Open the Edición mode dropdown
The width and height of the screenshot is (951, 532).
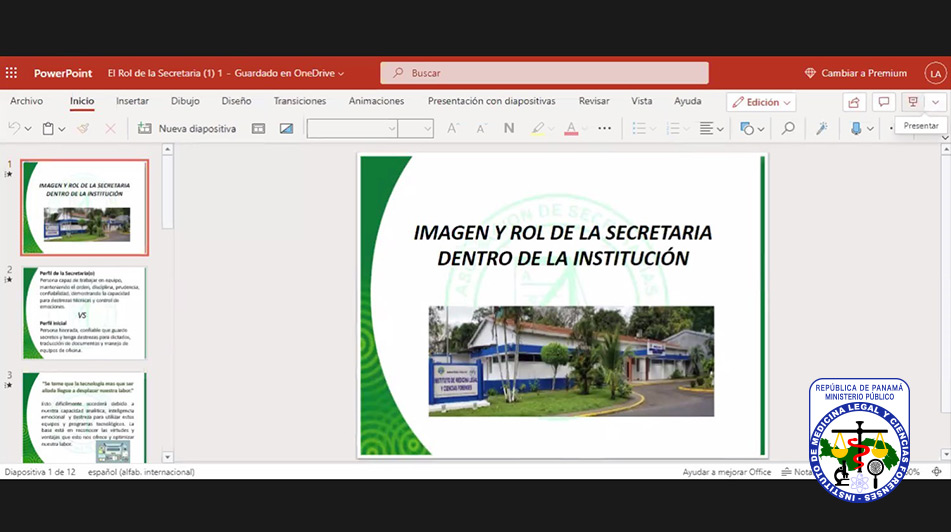tap(761, 103)
